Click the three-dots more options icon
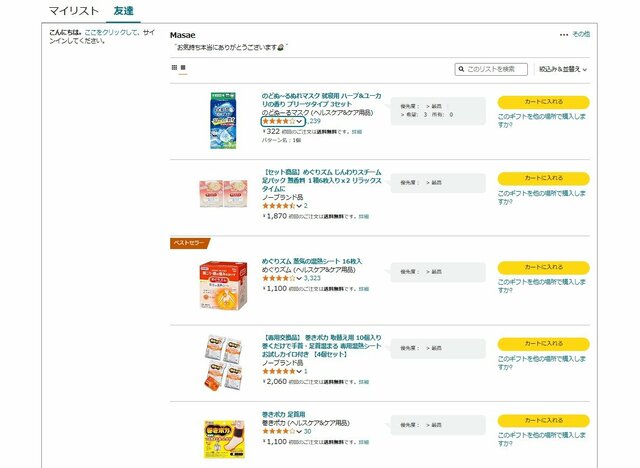This screenshot has height=468, width=640. (x=564, y=34)
